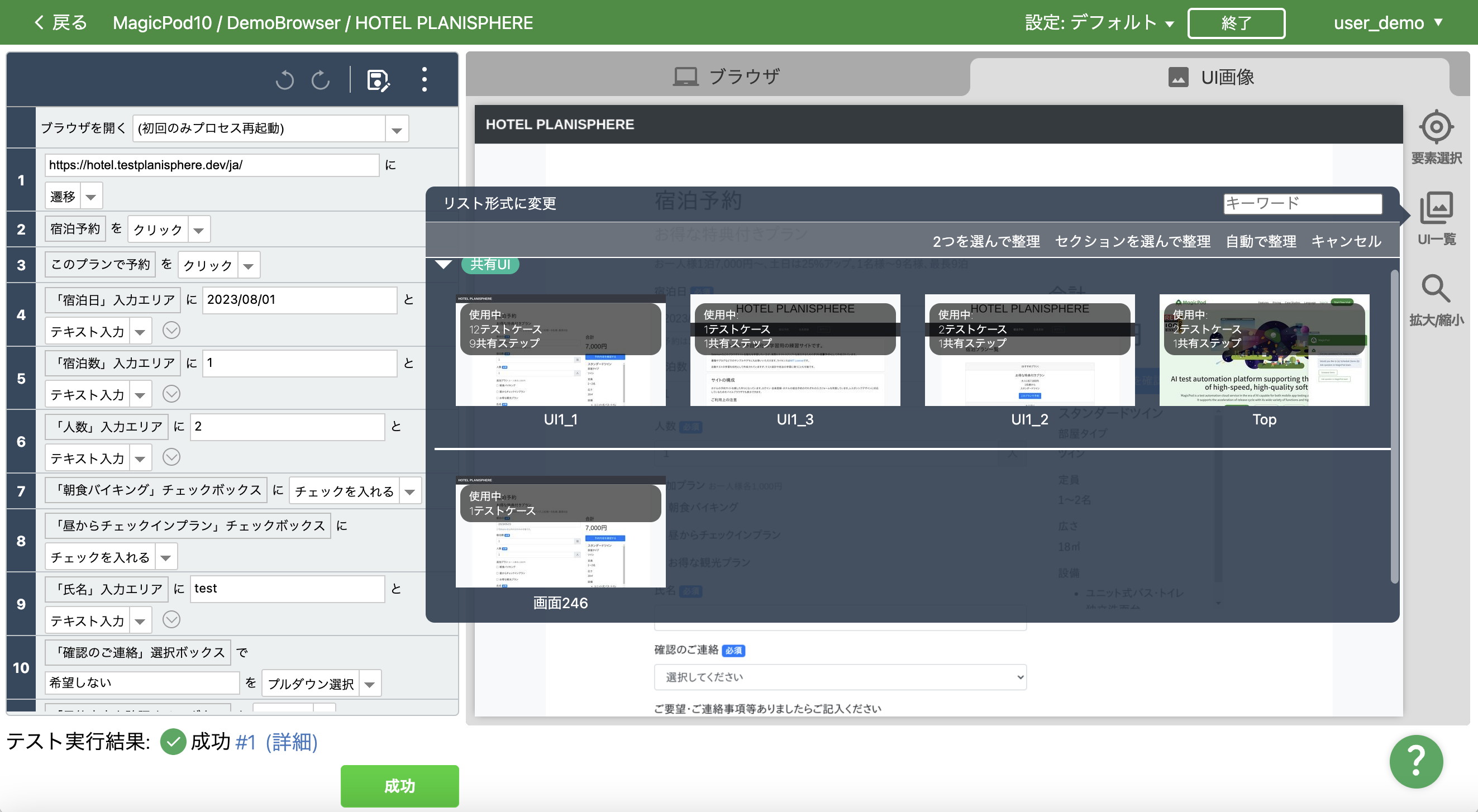
Task: Switch to the UI画像 tab
Action: click(x=1211, y=77)
